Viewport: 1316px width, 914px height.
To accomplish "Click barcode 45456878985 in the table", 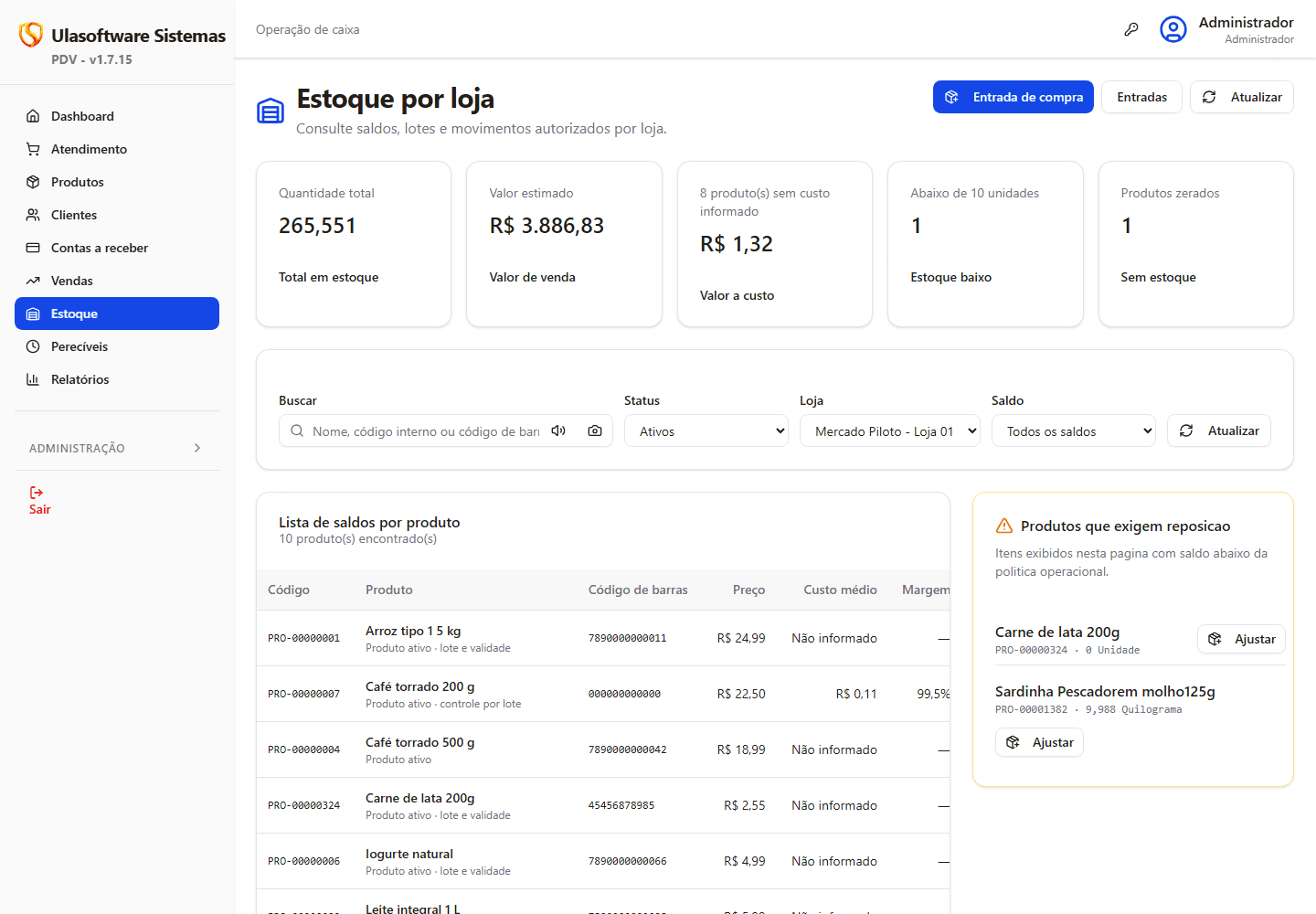I will coord(621,805).
